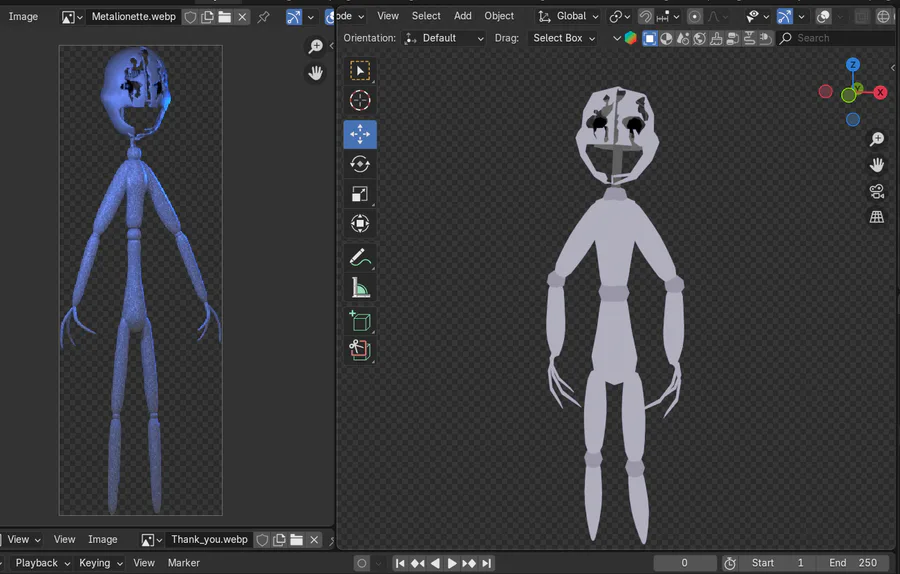Open the Playback dropdown in timeline
900x574 pixels.
(42, 563)
